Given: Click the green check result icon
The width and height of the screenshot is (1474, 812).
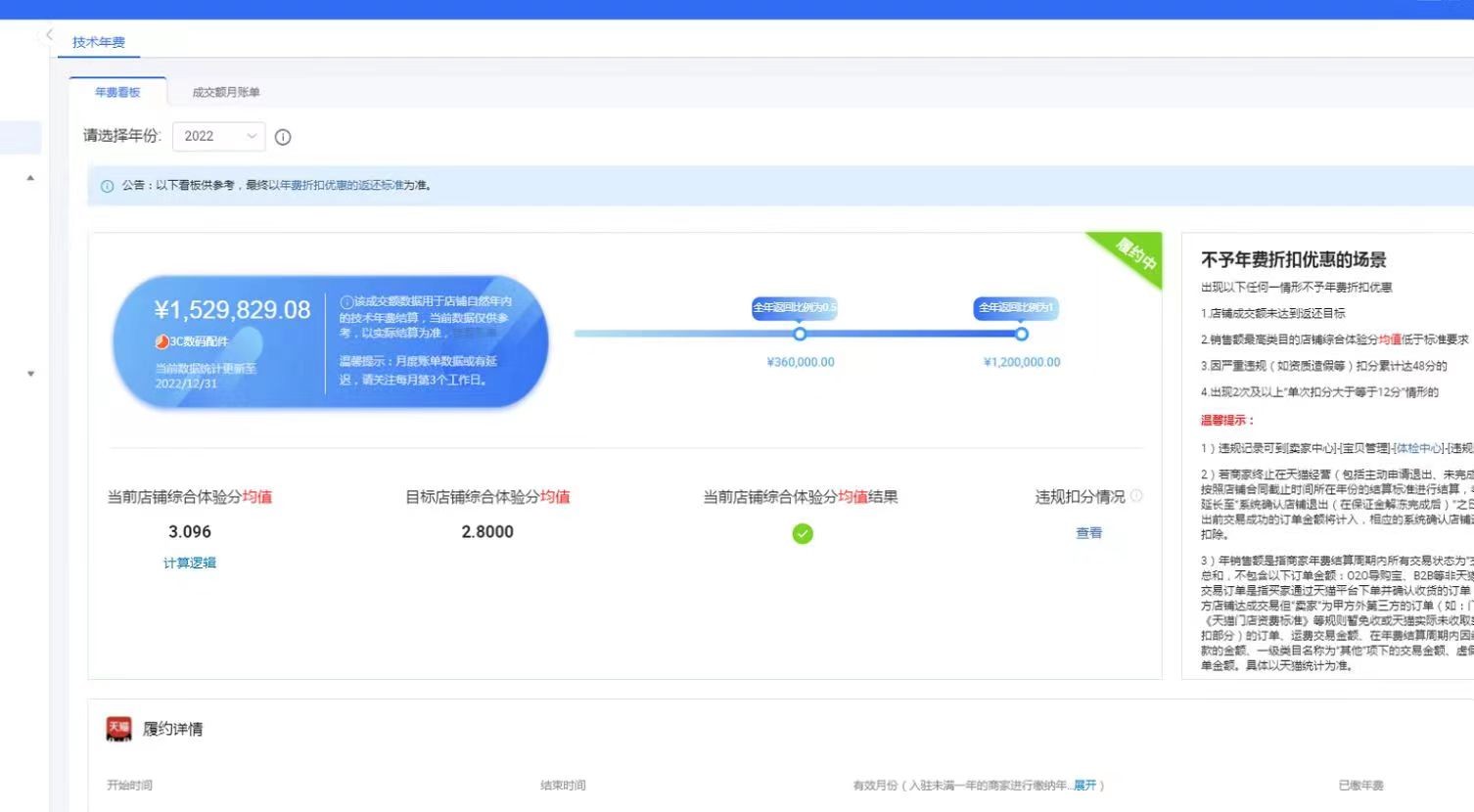Looking at the screenshot, I should [x=803, y=533].
